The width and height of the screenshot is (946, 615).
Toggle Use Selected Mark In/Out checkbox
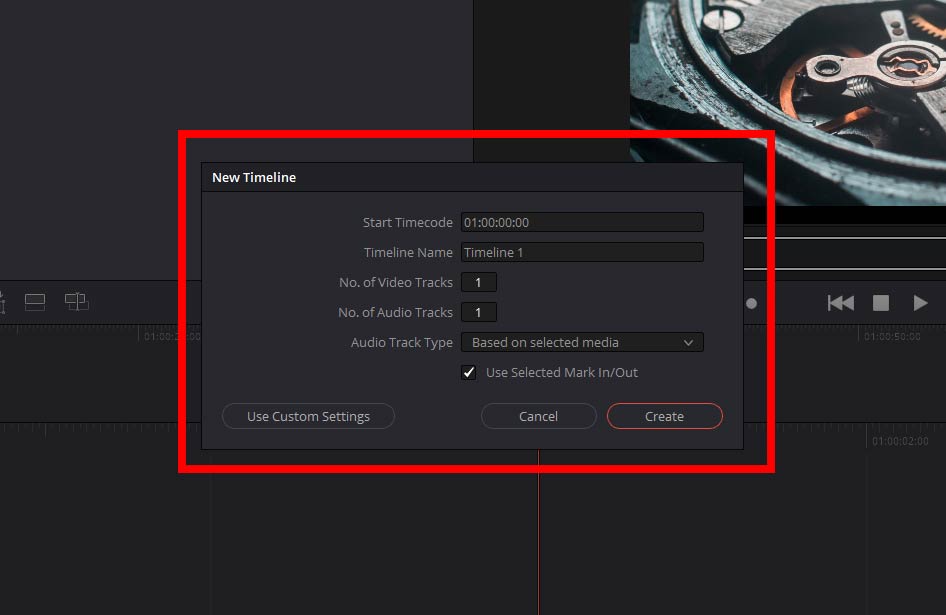(469, 372)
